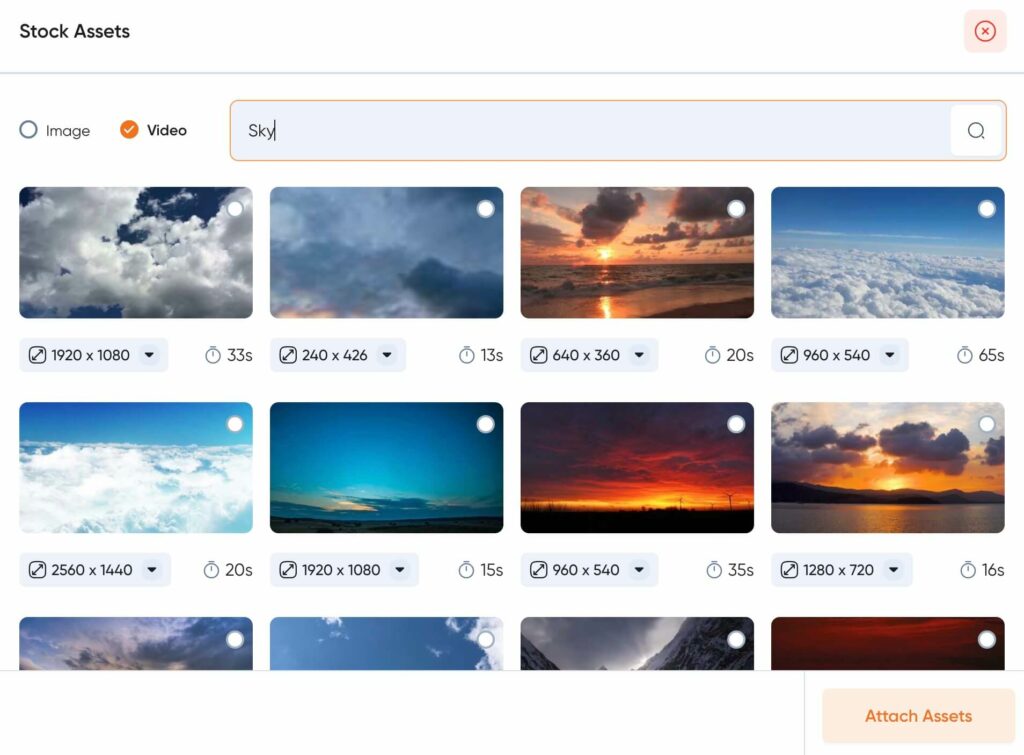Screen dimensions: 1024x755
Task: Click resize icon beside 1280 x 720
Action: click(789, 570)
